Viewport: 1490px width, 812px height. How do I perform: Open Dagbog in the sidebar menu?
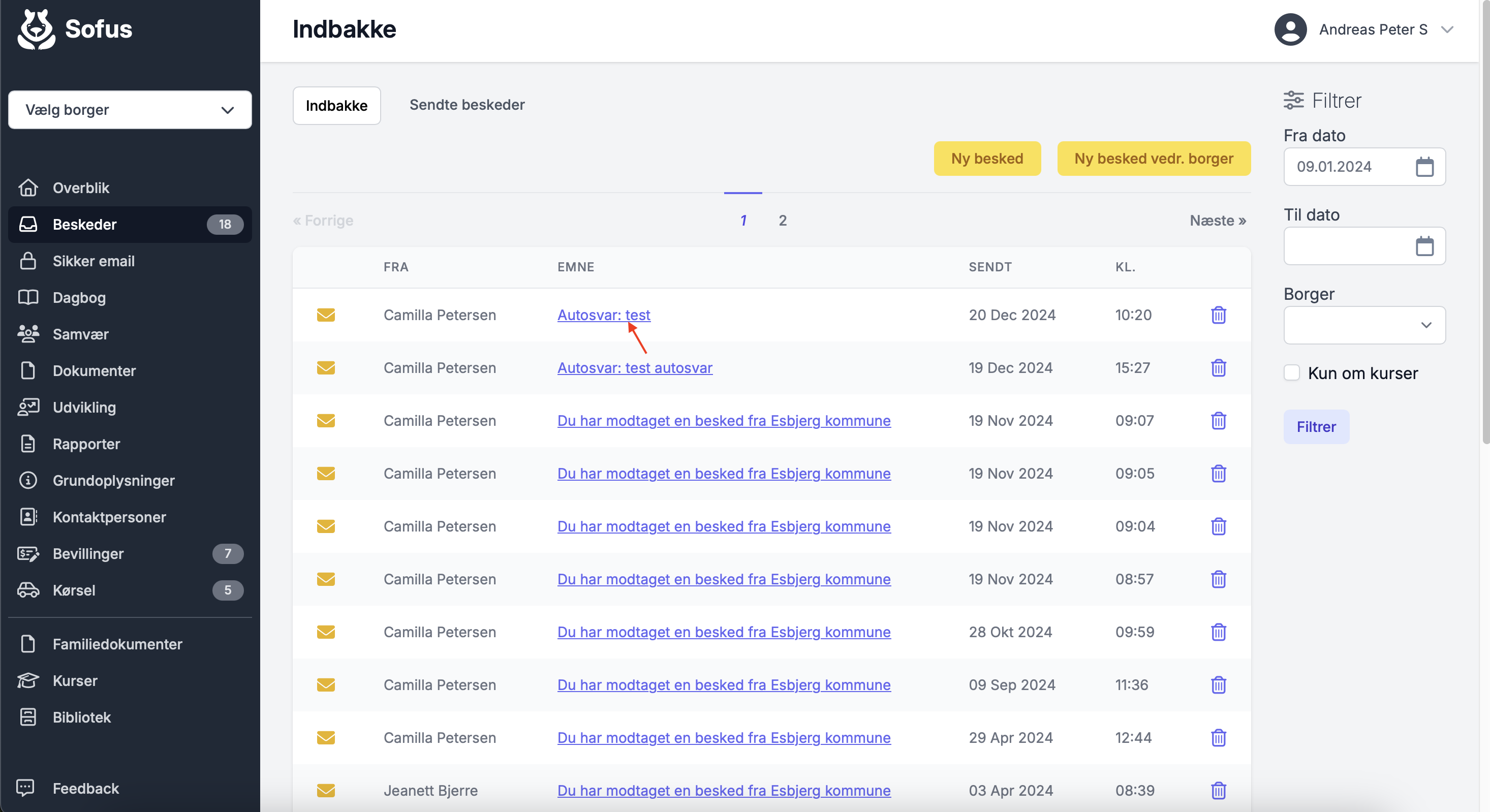point(79,298)
